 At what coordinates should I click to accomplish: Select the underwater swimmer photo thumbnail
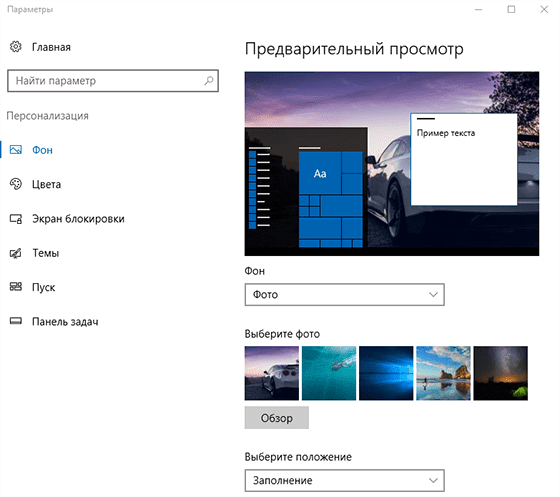(x=329, y=373)
